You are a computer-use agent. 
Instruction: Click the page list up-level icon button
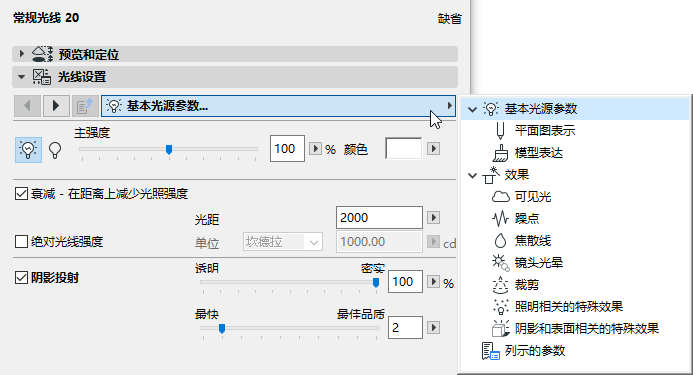(x=85, y=106)
